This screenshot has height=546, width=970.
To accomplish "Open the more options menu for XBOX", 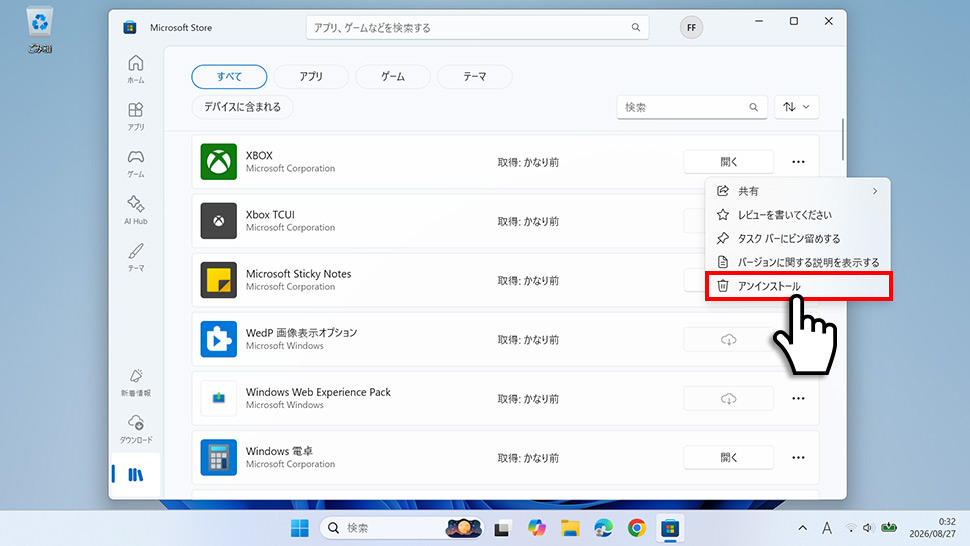I will pos(798,162).
